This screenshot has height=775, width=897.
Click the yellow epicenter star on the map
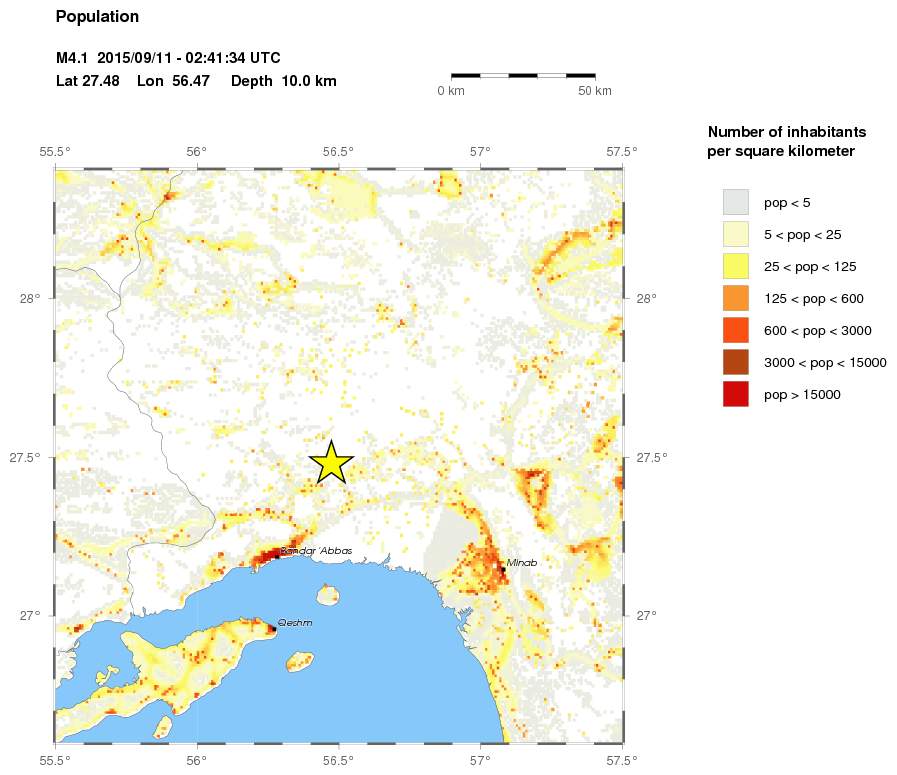coord(330,464)
